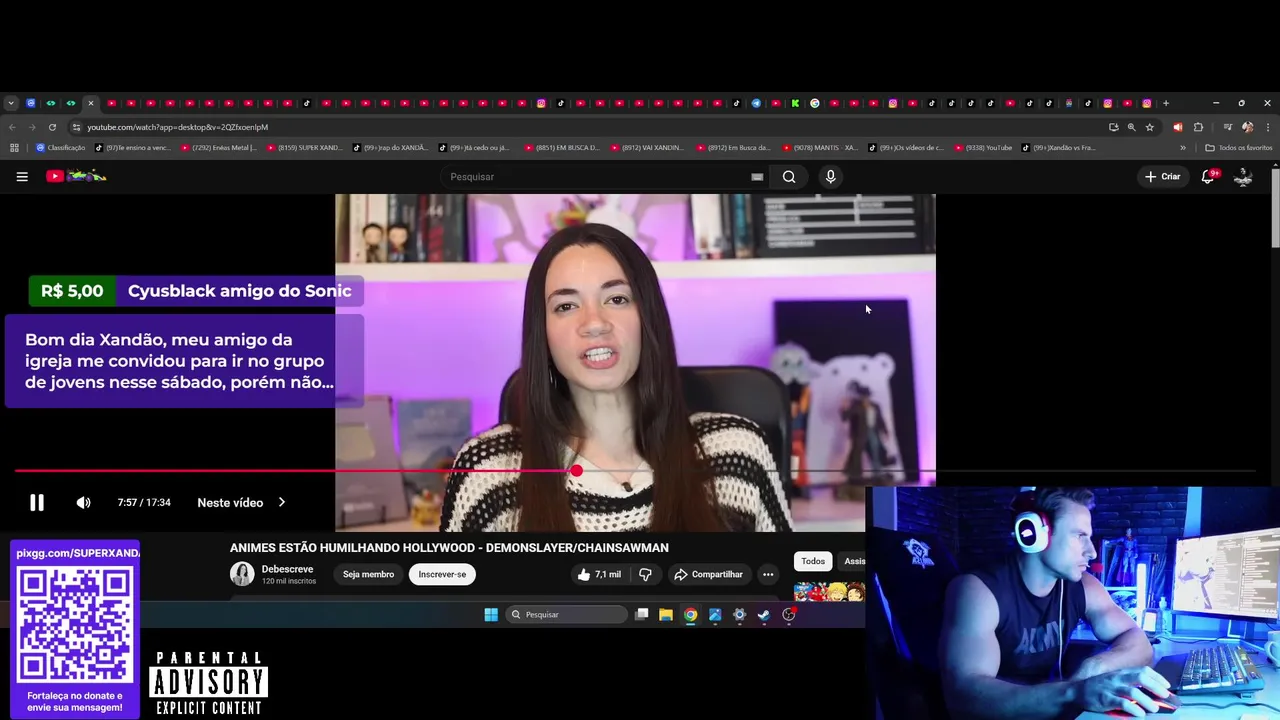Viewport: 1280px width, 720px height.
Task: Open the Steam icon on the taskbar
Action: coord(764,614)
